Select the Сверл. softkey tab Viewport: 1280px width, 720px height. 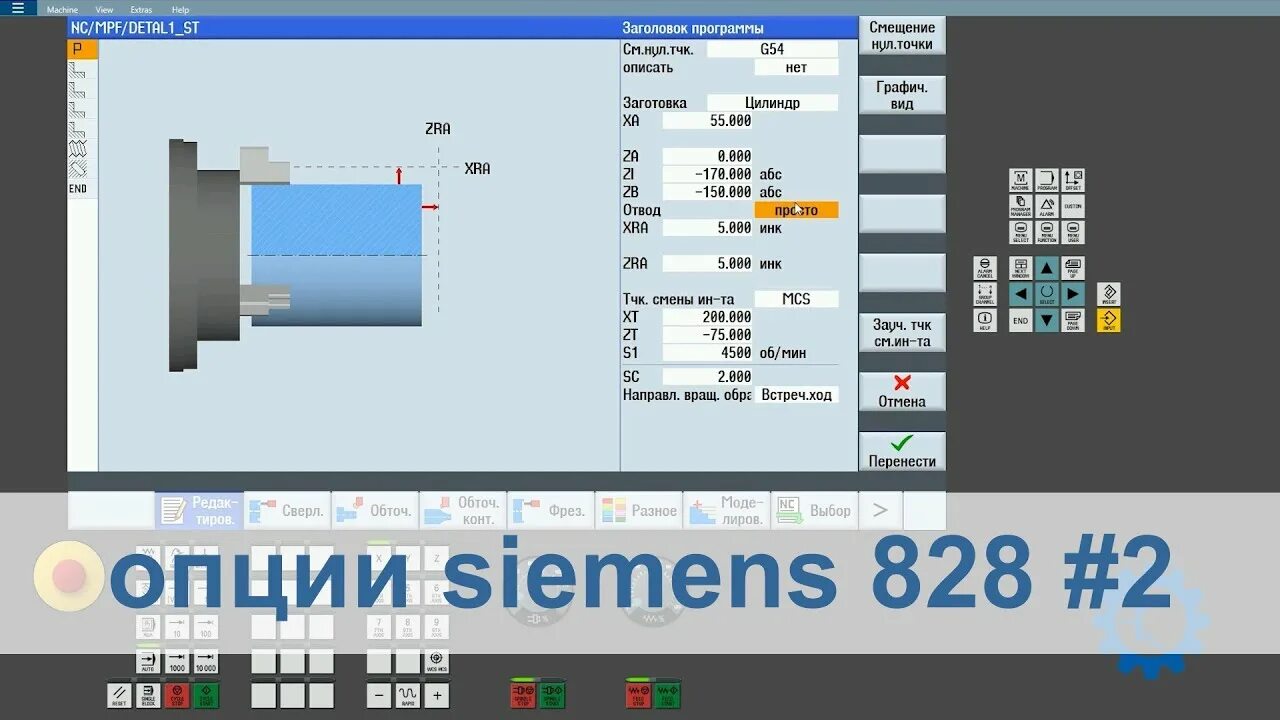point(287,511)
